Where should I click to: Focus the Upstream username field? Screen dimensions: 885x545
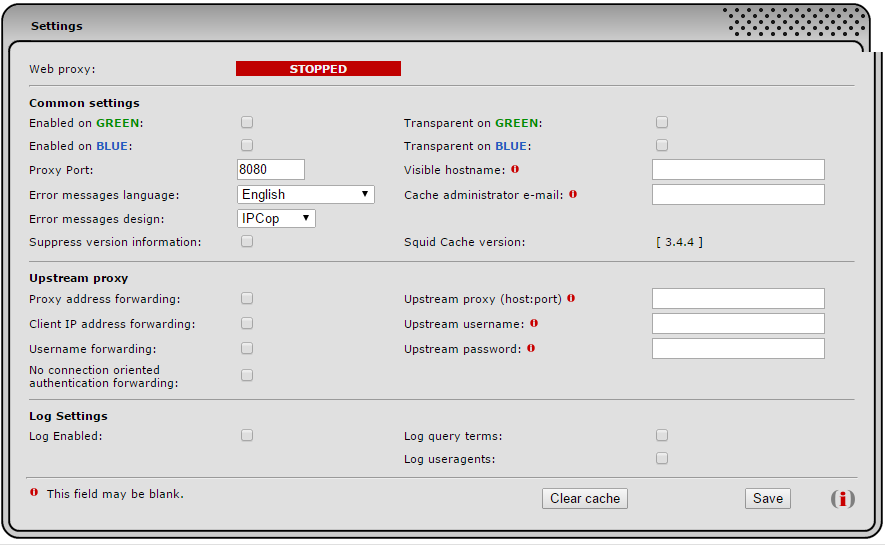click(738, 324)
